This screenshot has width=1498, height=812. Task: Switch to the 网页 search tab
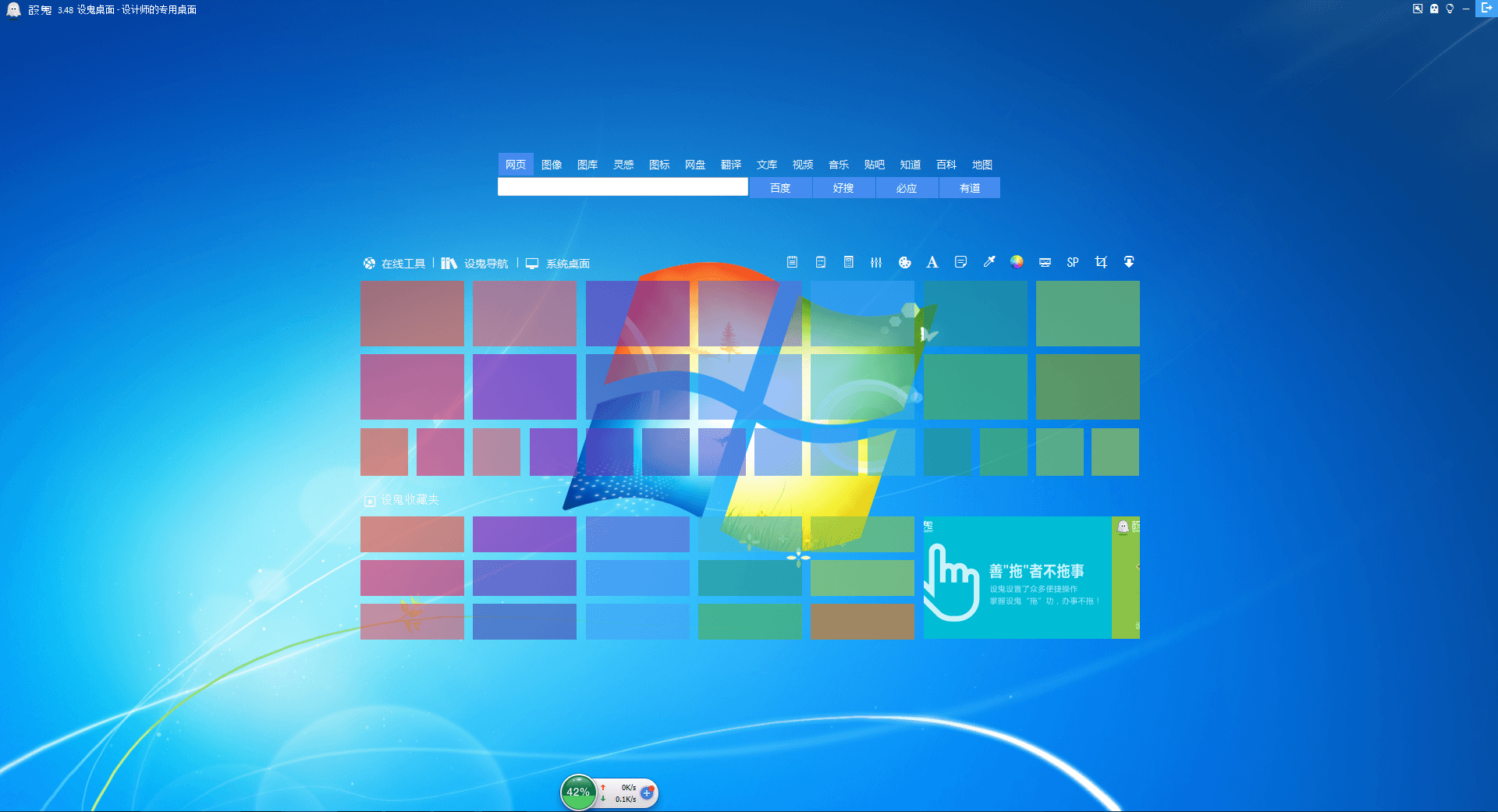(x=516, y=165)
